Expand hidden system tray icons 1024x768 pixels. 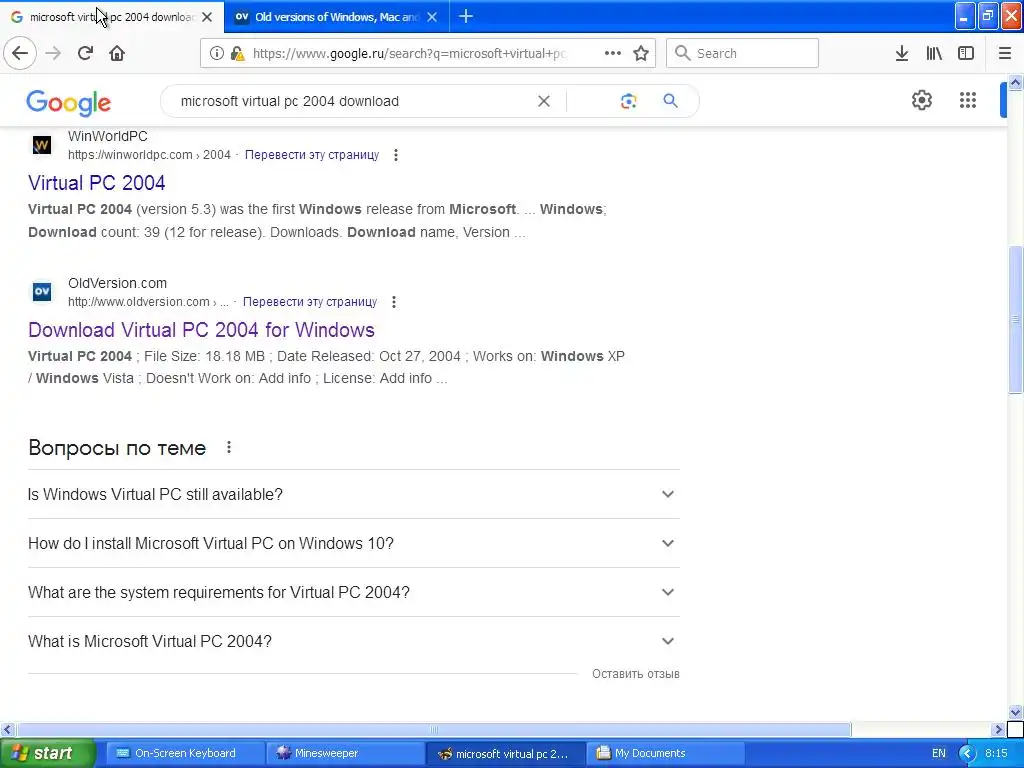point(967,753)
